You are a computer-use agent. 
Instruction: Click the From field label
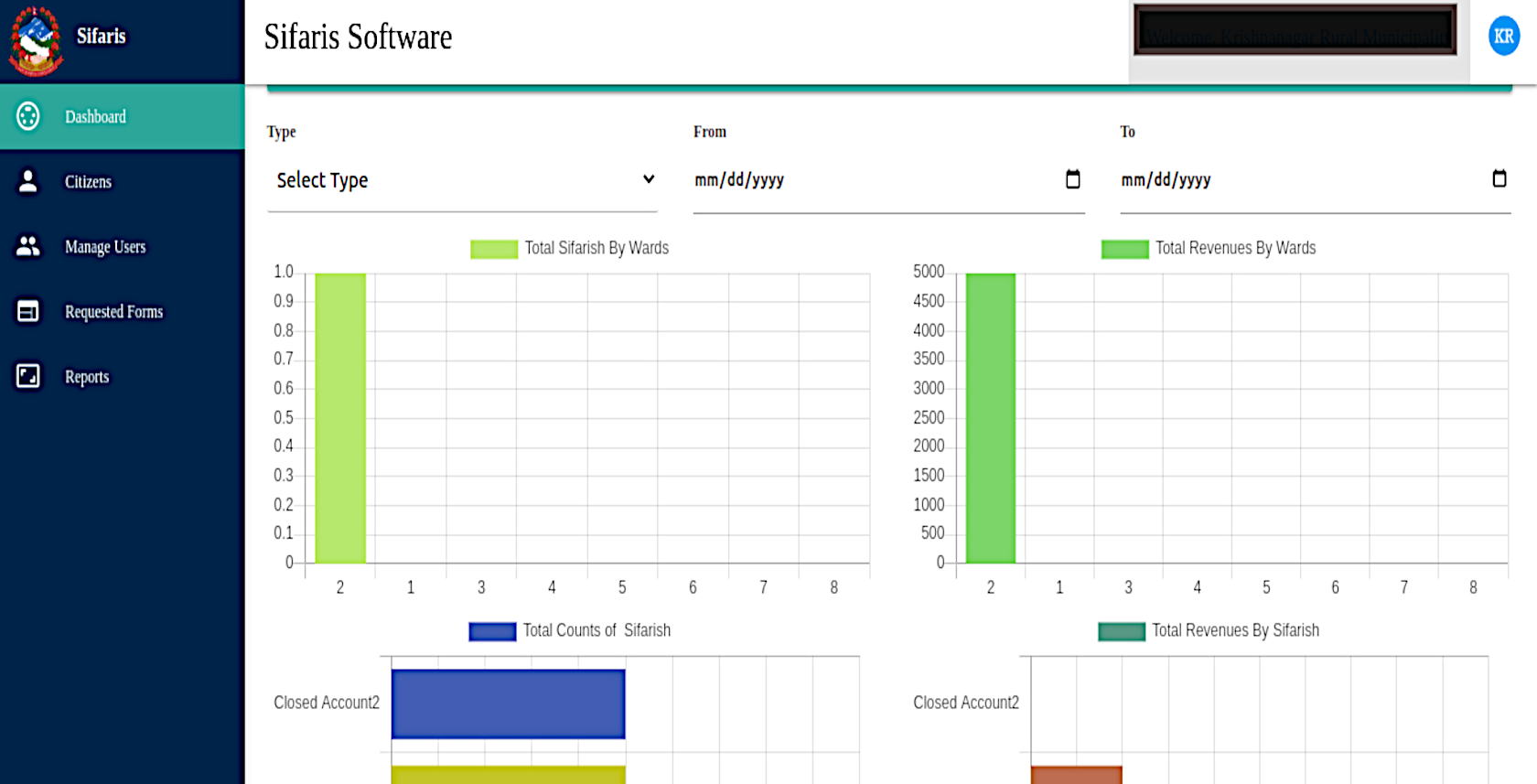710,132
